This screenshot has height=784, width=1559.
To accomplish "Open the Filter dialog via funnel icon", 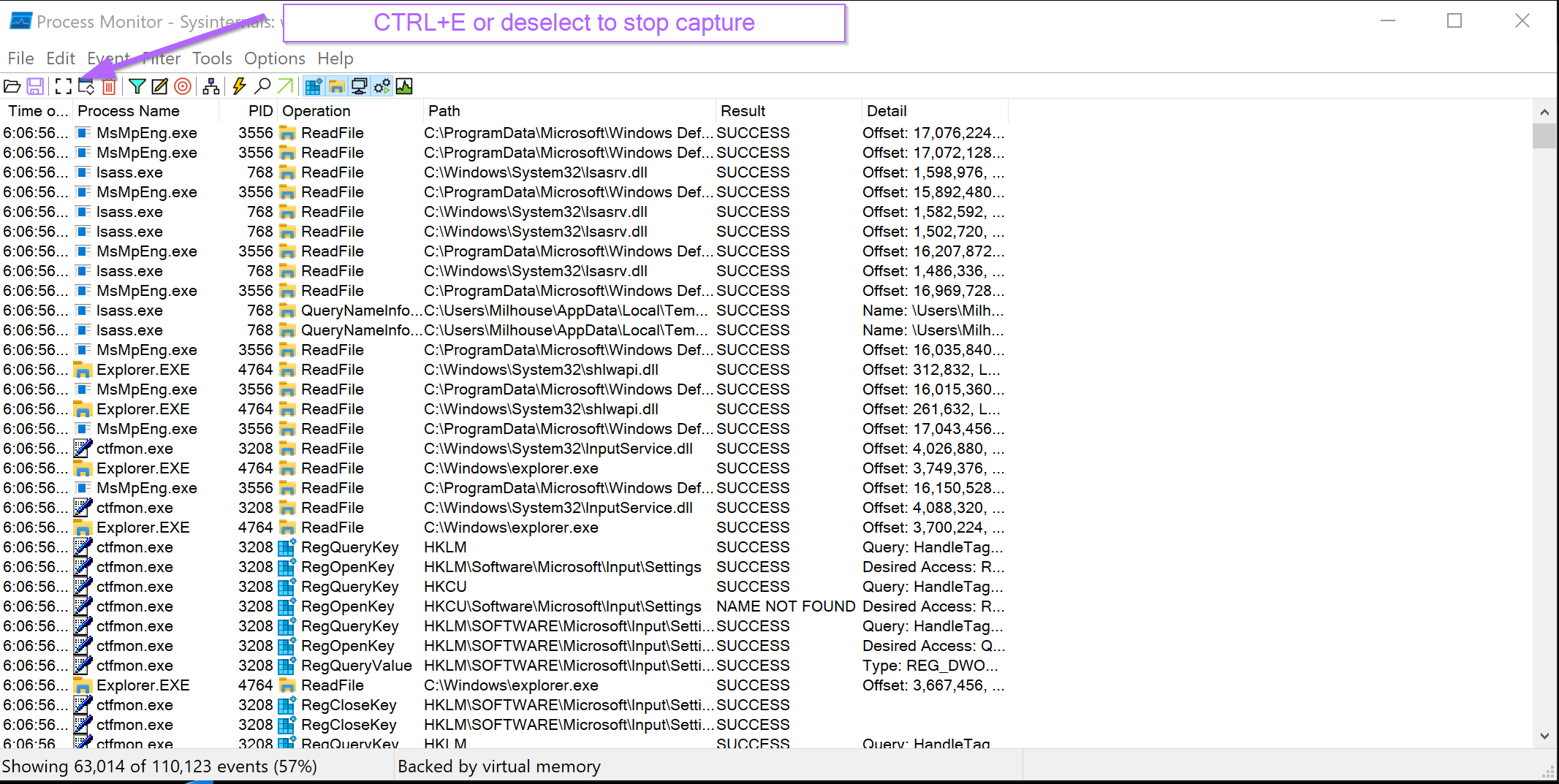I will coord(137,87).
